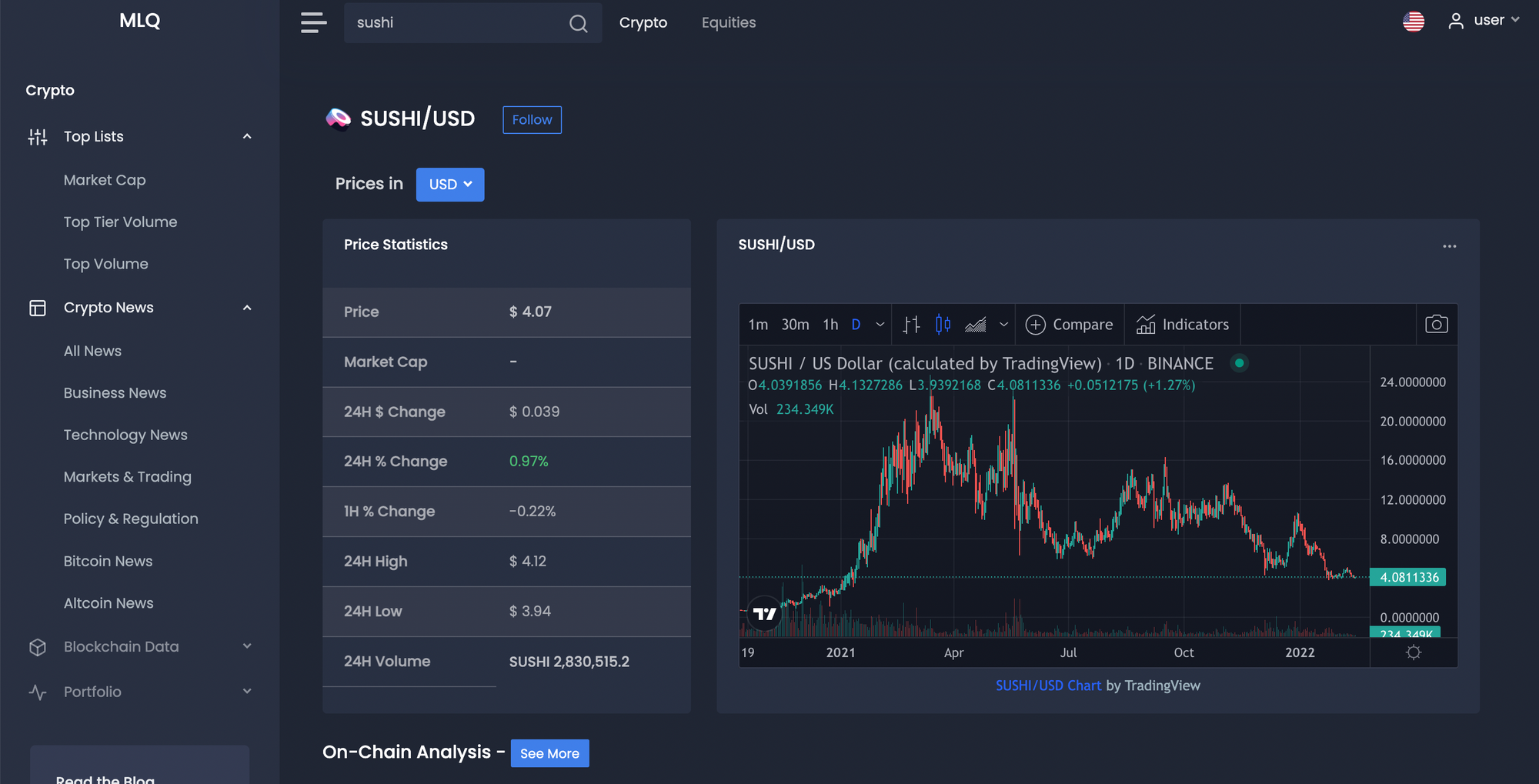Click the TradingView logo on chart
Image resolution: width=1539 pixels, height=784 pixels.
click(765, 613)
